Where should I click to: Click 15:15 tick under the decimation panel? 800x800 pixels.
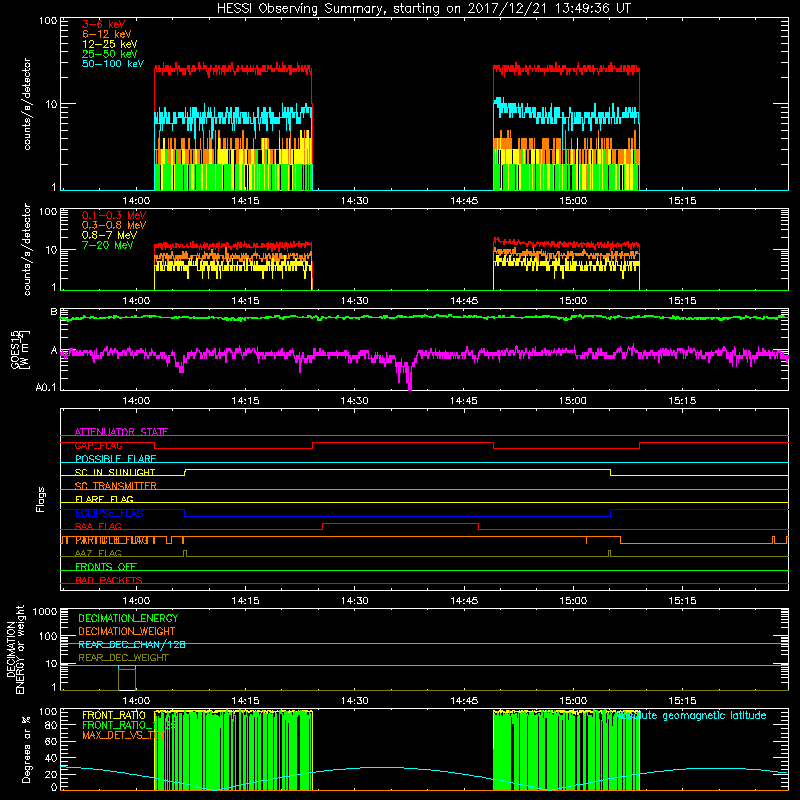682,701
